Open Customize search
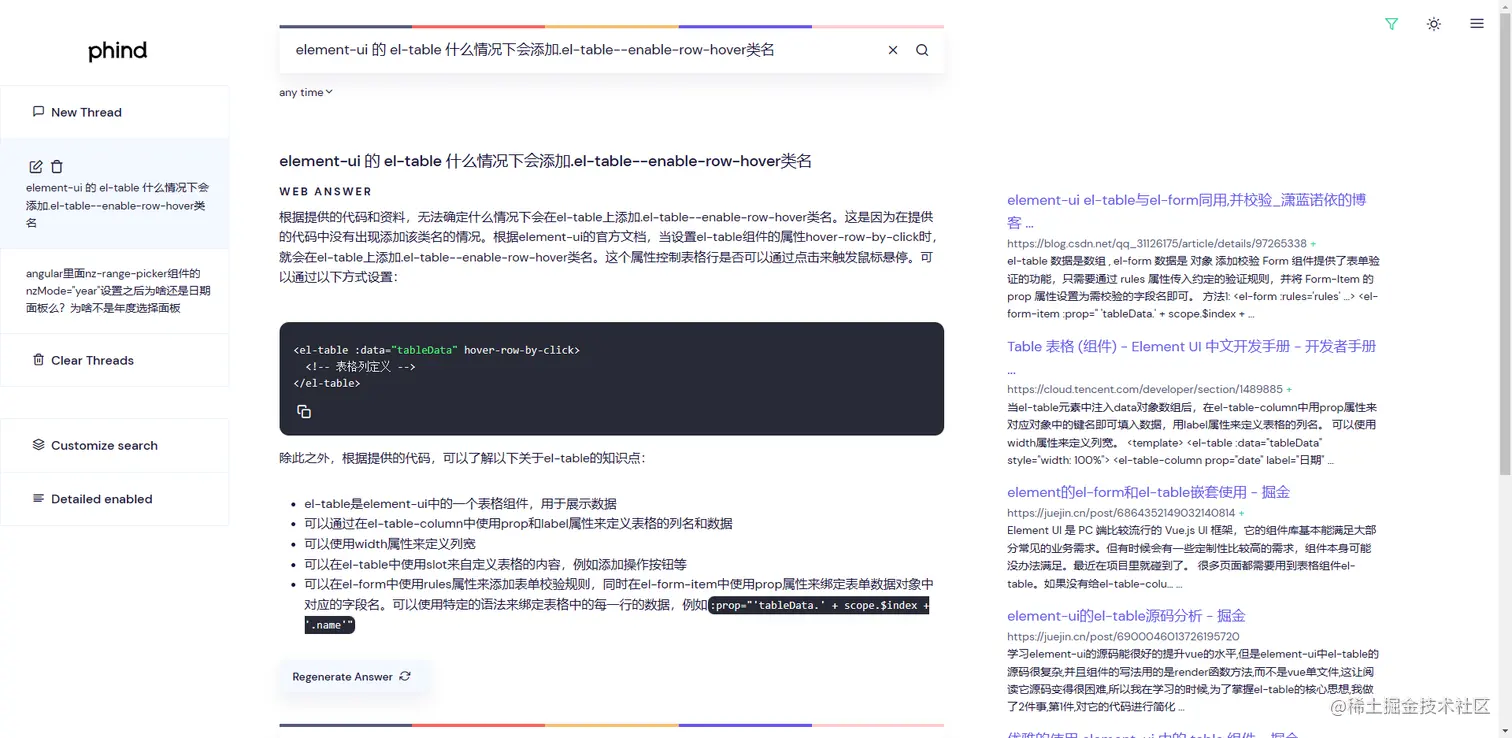This screenshot has height=738, width=1512. click(x=115, y=445)
